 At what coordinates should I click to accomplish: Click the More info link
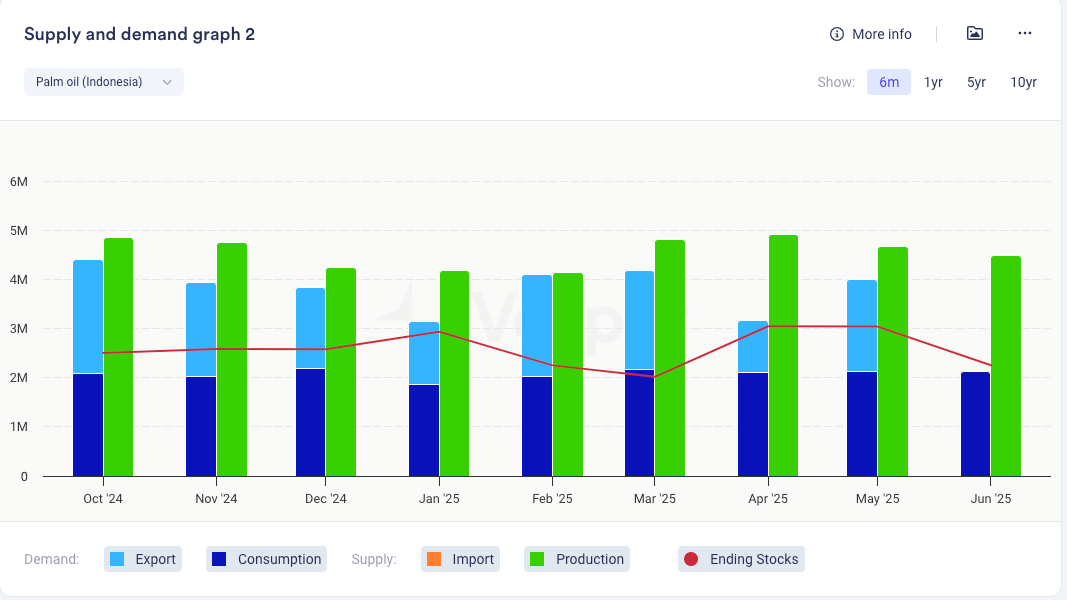tap(881, 34)
